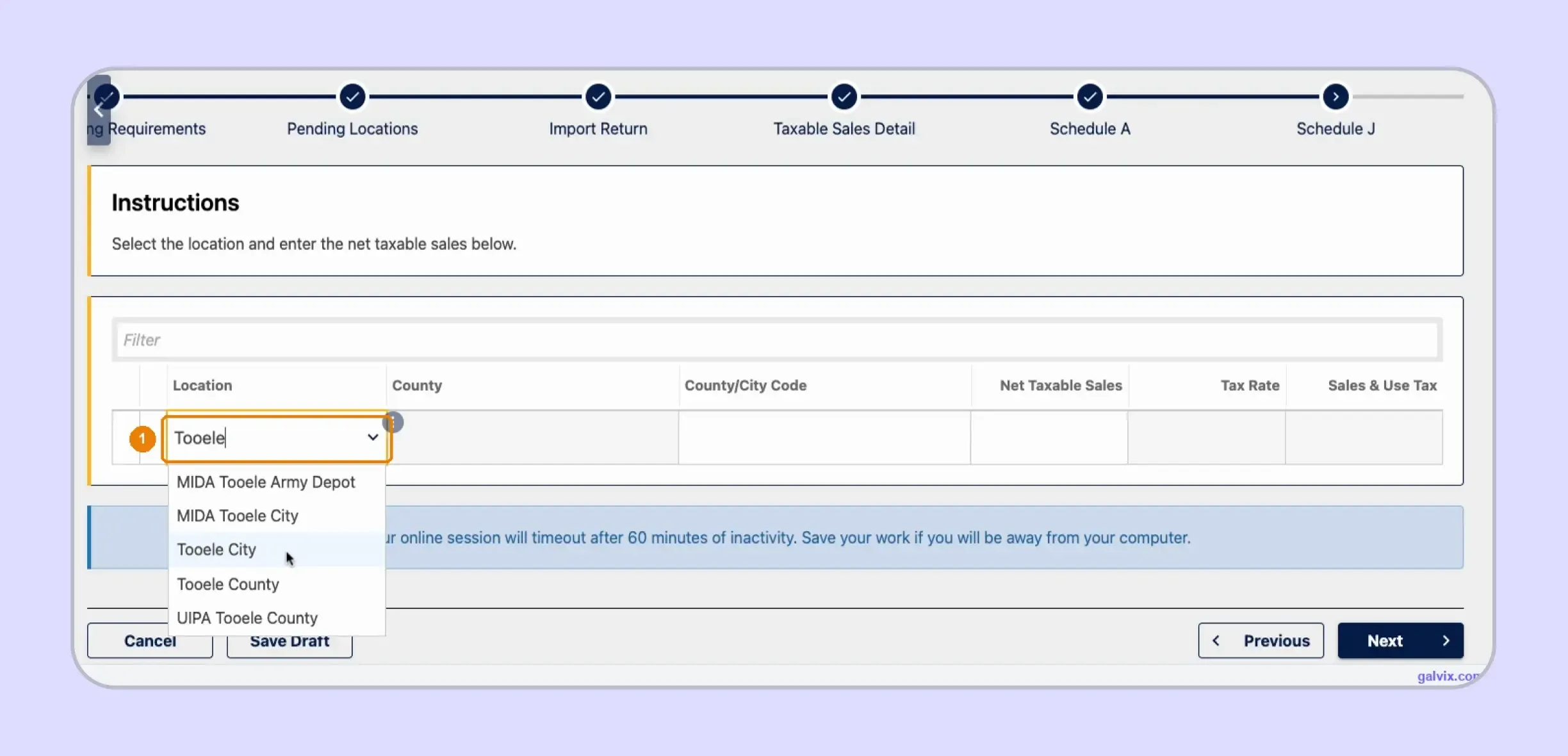This screenshot has width=1568, height=756.
Task: Choose Tooele City from the list
Action: click(x=277, y=550)
